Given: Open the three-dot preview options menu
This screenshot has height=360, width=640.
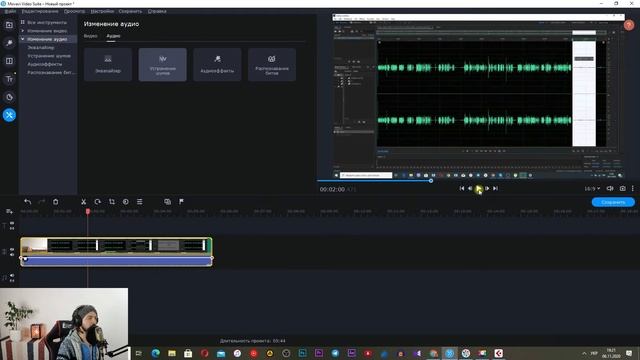Looking at the screenshot, I should point(633,188).
